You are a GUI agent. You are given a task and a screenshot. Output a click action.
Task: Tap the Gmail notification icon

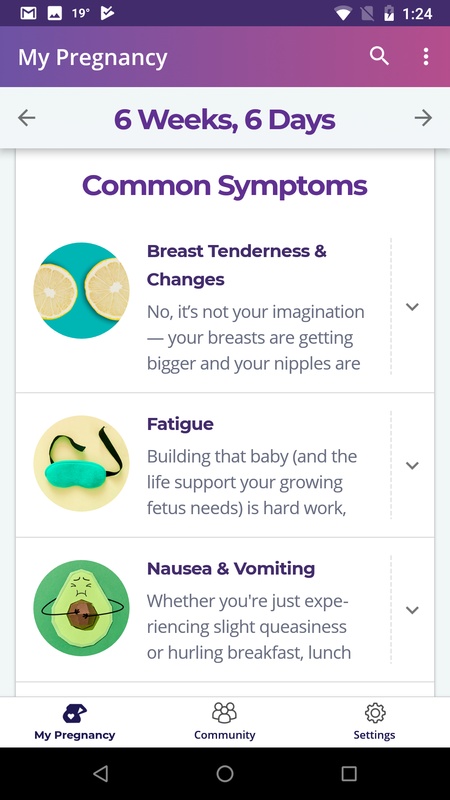tap(29, 13)
